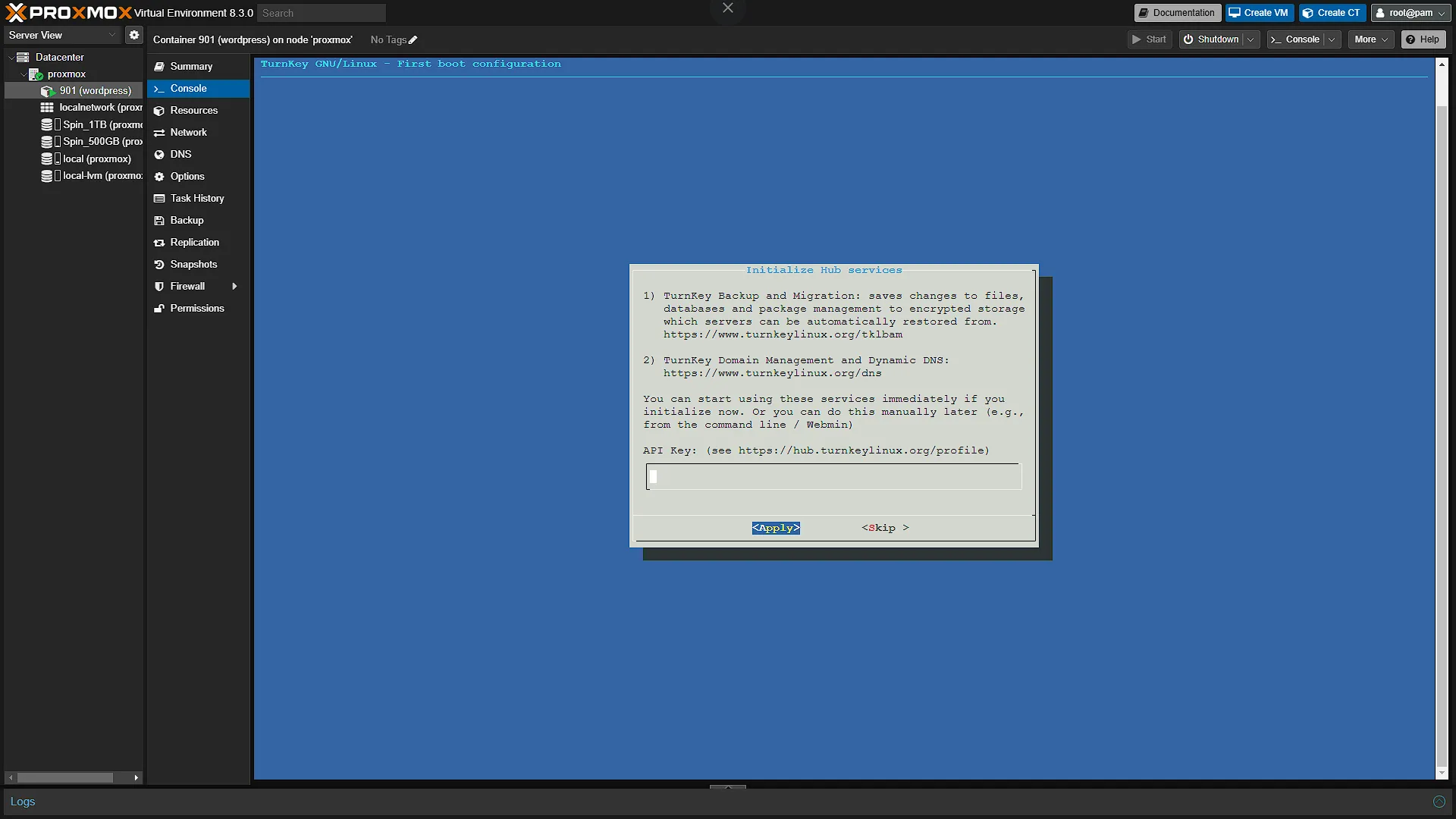Edit tags with the pencil icon

click(413, 40)
